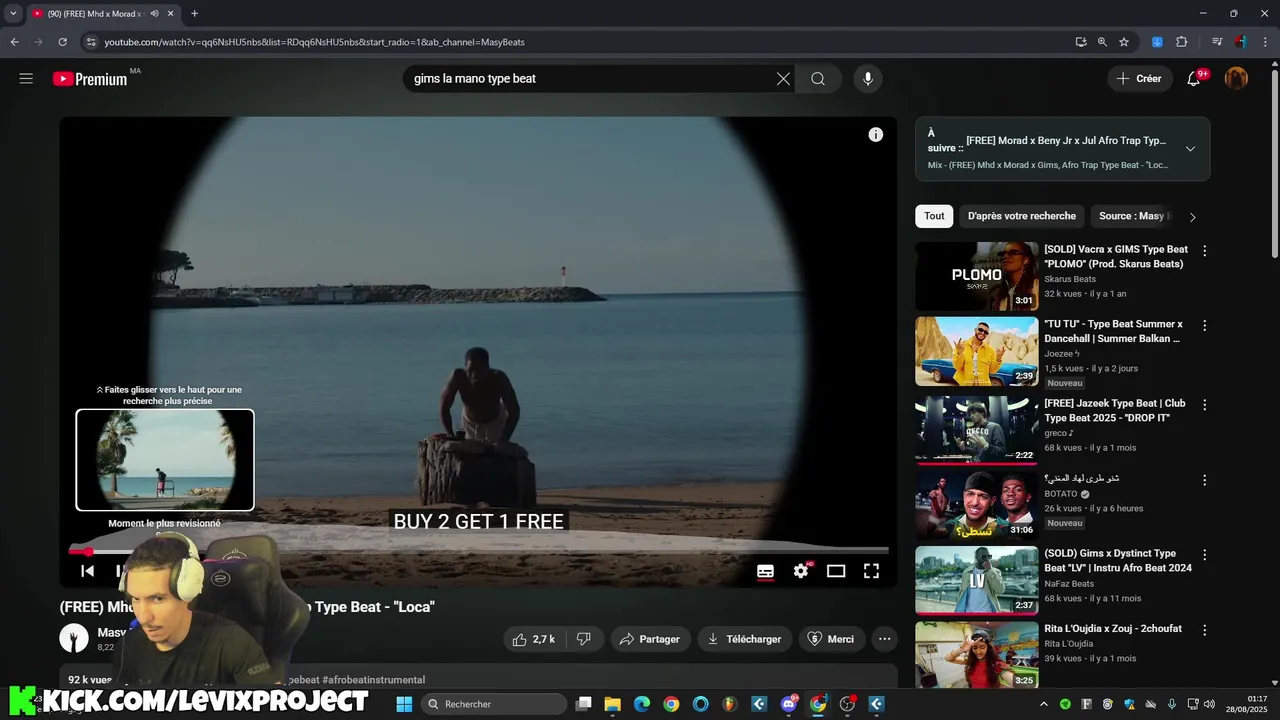Viewport: 1280px width, 720px height.
Task: Open the YouTube hamburger guide menu
Action: click(26, 78)
